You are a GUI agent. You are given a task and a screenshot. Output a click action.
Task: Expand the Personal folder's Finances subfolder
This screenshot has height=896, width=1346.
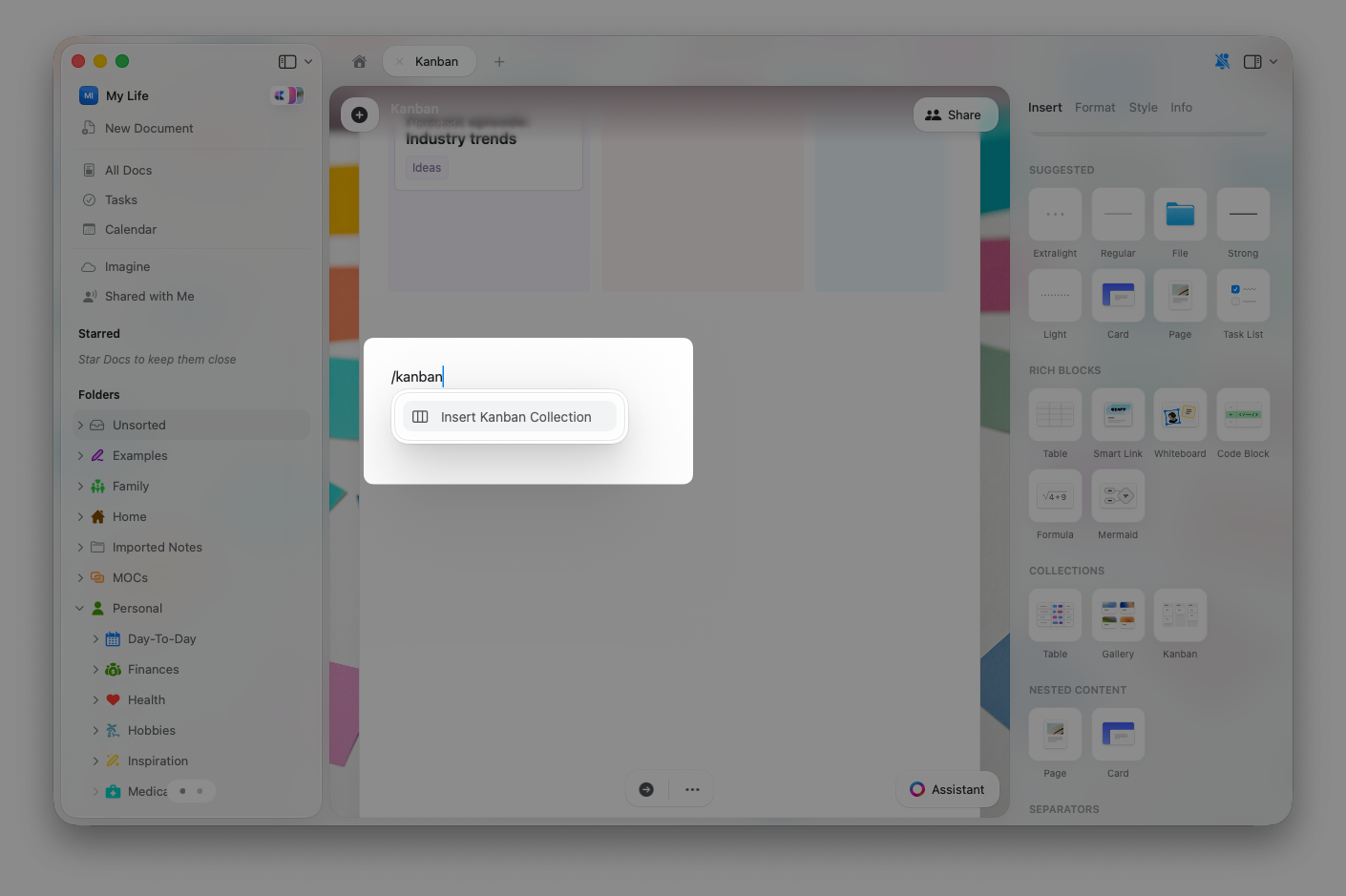(95, 669)
